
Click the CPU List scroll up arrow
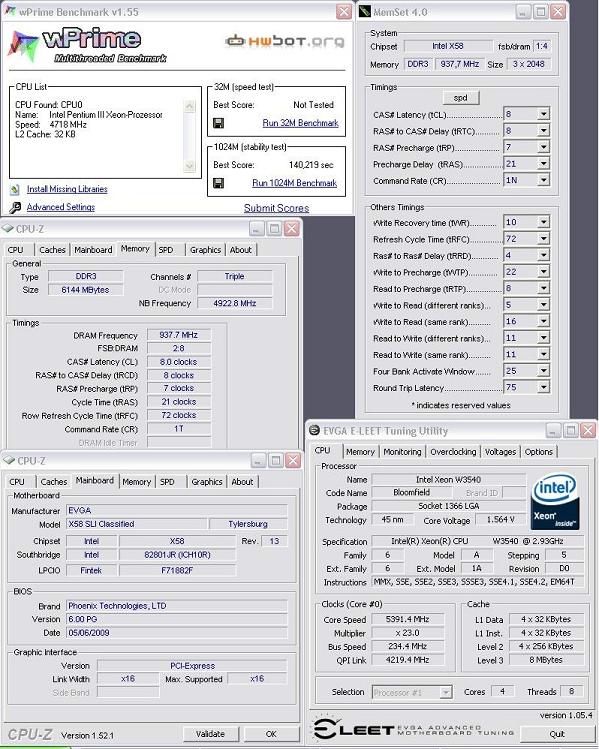190,106
